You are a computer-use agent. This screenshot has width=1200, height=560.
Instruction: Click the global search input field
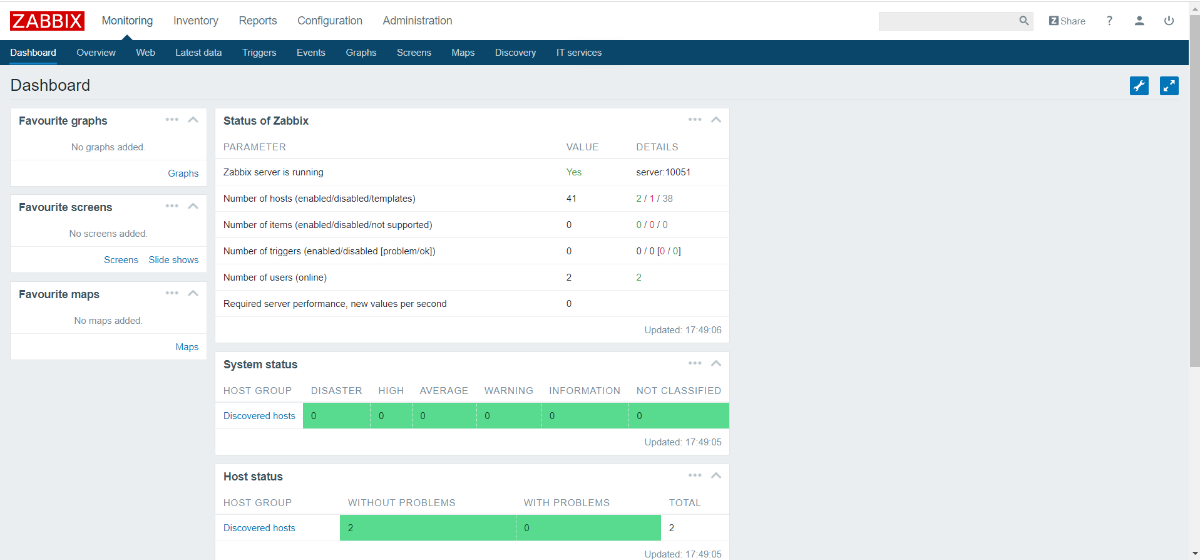pos(947,21)
